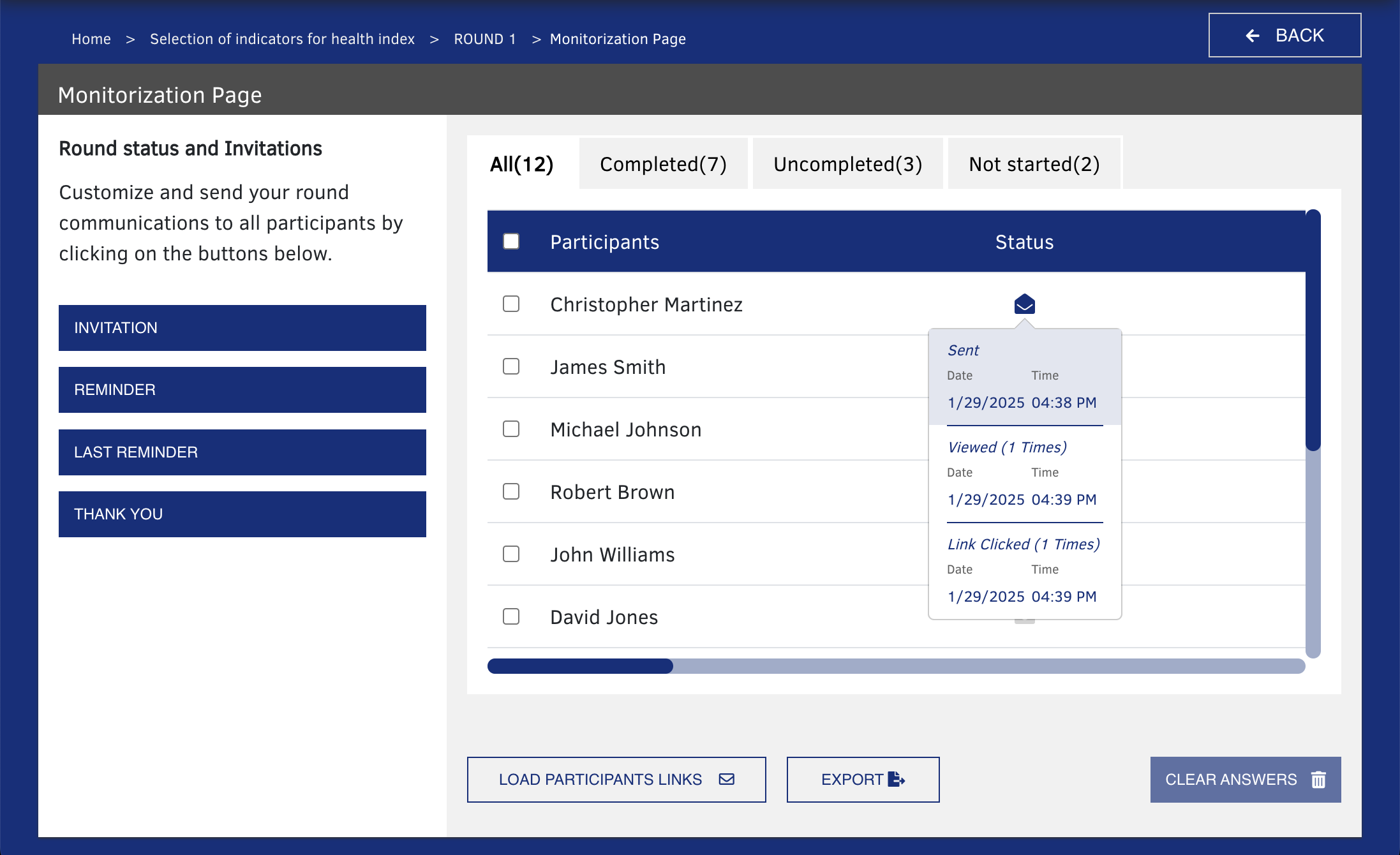Click LOAD PARTICIPANTS LINKS button
Image resolution: width=1400 pixels, height=855 pixels.
click(616, 780)
